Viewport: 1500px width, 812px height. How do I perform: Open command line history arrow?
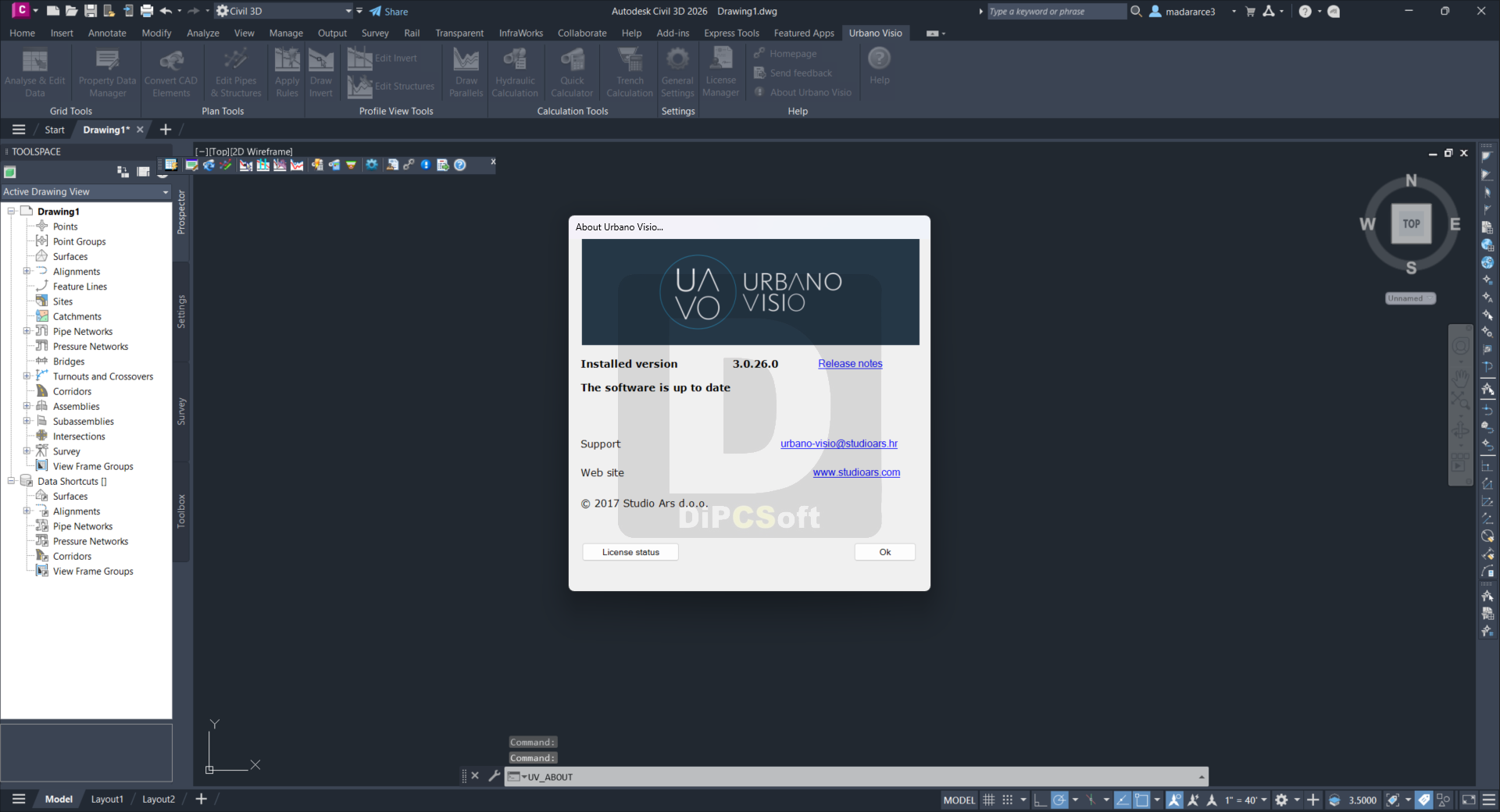1201,777
